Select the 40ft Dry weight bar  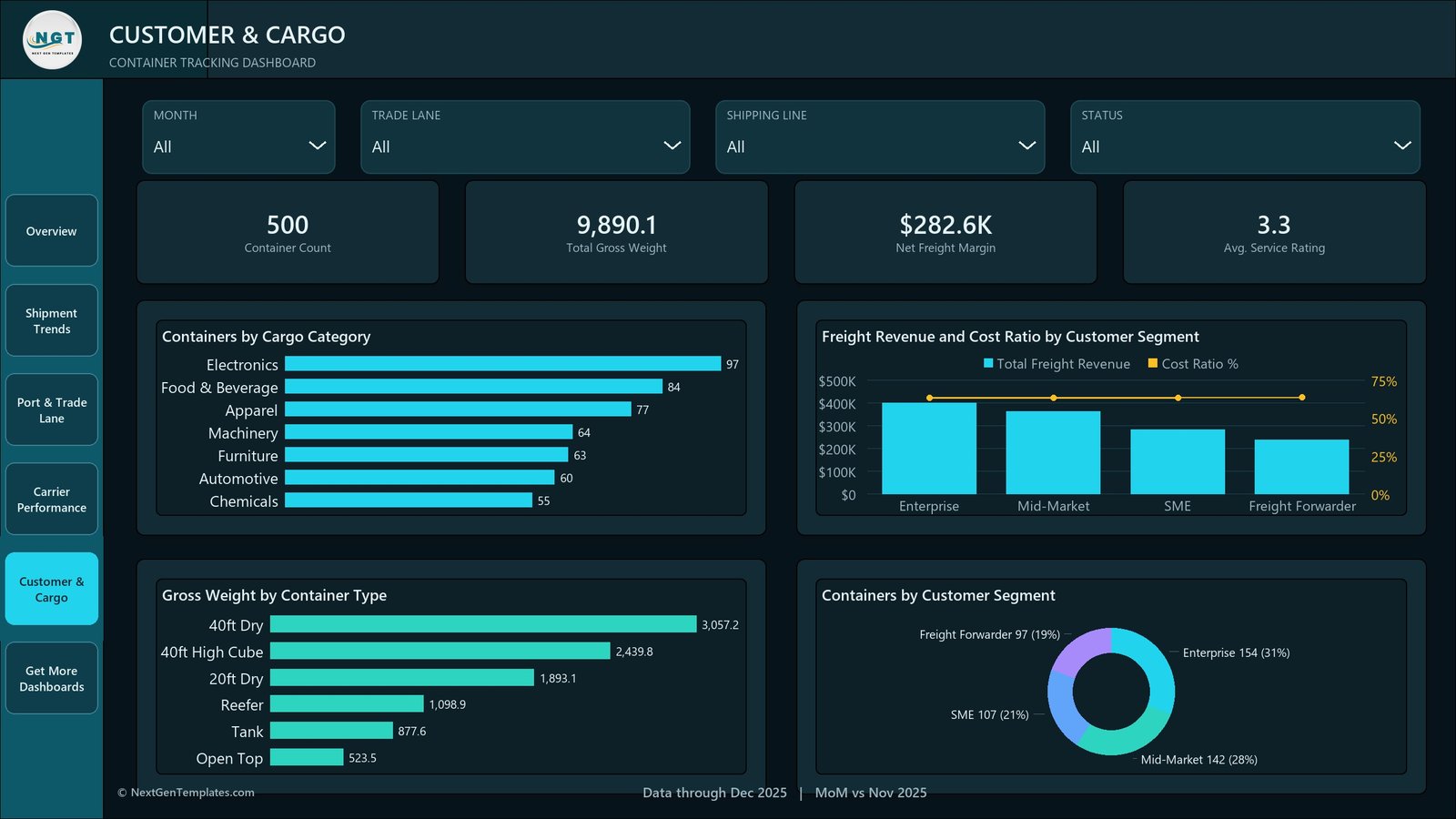483,624
